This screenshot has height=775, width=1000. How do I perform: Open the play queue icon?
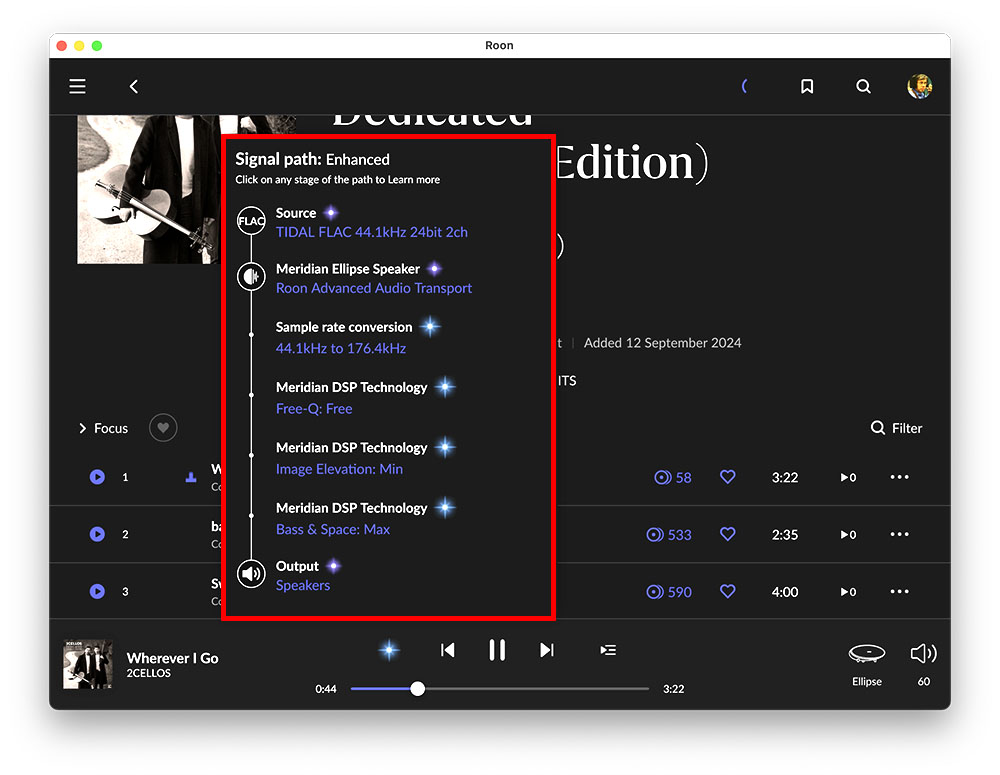click(x=607, y=650)
